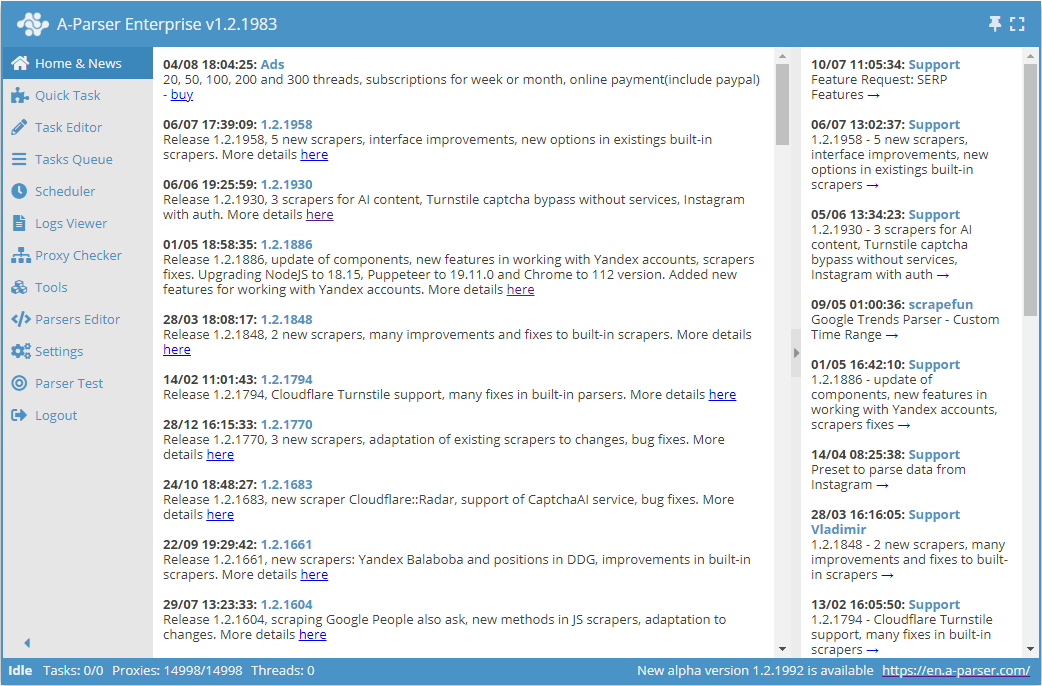Collapse the left sidebar with arrow
Image resolution: width=1042 pixels, height=686 pixels.
[x=27, y=643]
